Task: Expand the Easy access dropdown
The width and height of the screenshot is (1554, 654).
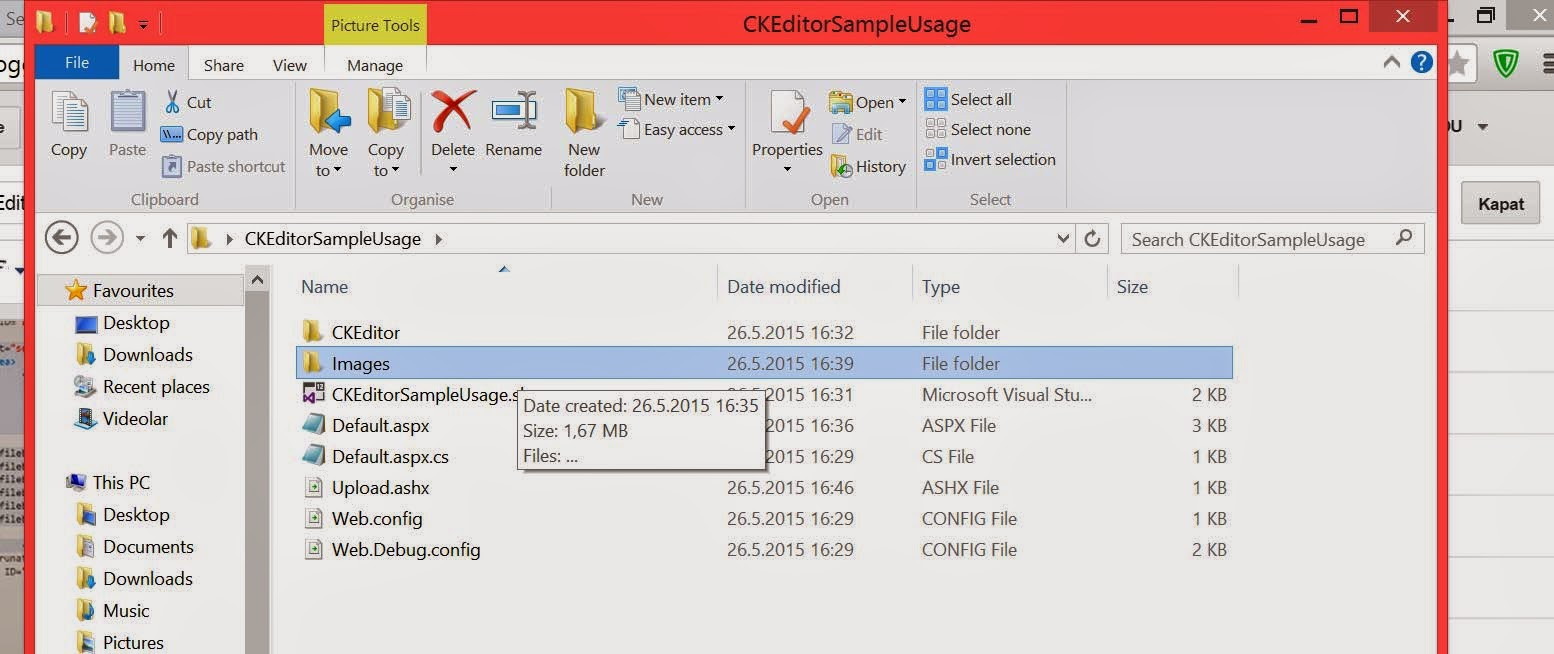Action: (x=676, y=129)
